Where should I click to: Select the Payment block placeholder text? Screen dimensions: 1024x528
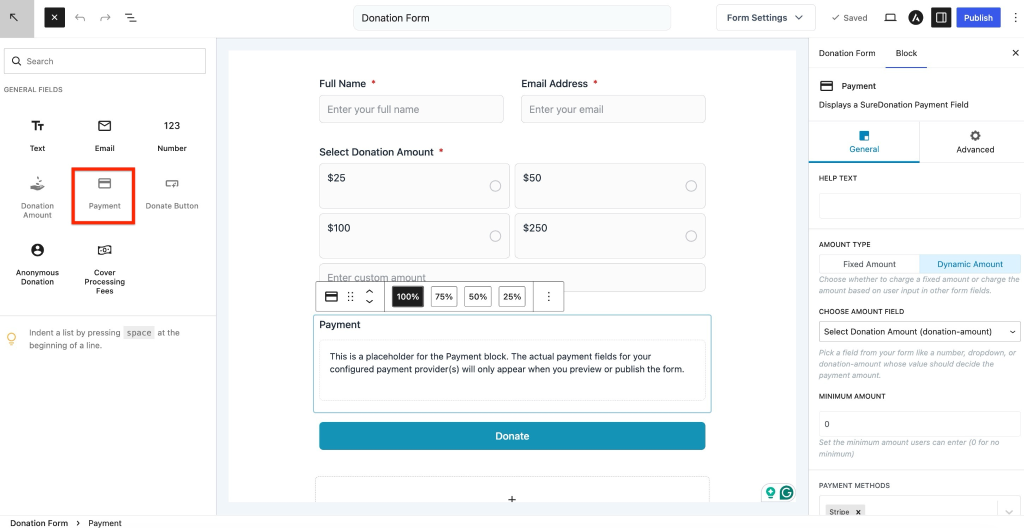(x=507, y=363)
